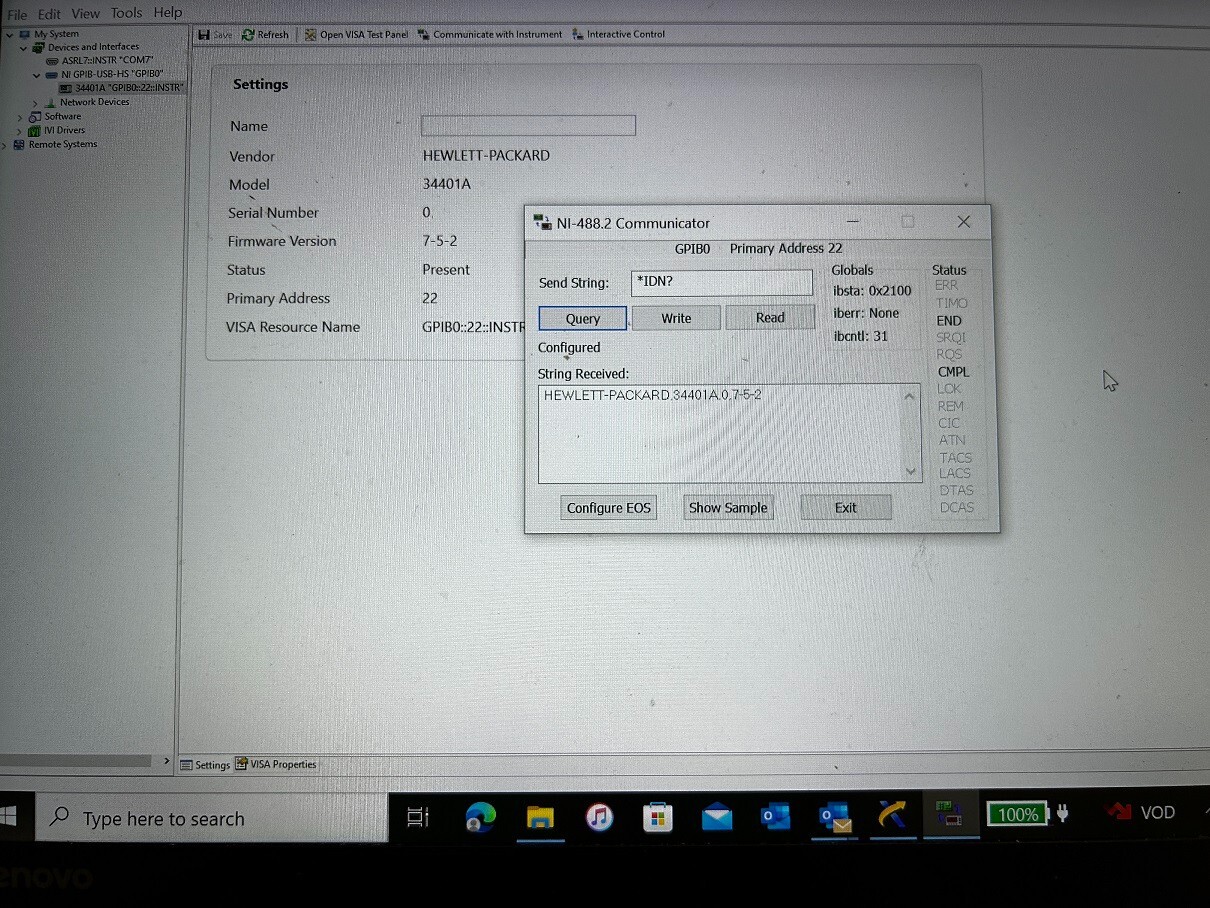Click the Save toolbar button

tap(215, 35)
